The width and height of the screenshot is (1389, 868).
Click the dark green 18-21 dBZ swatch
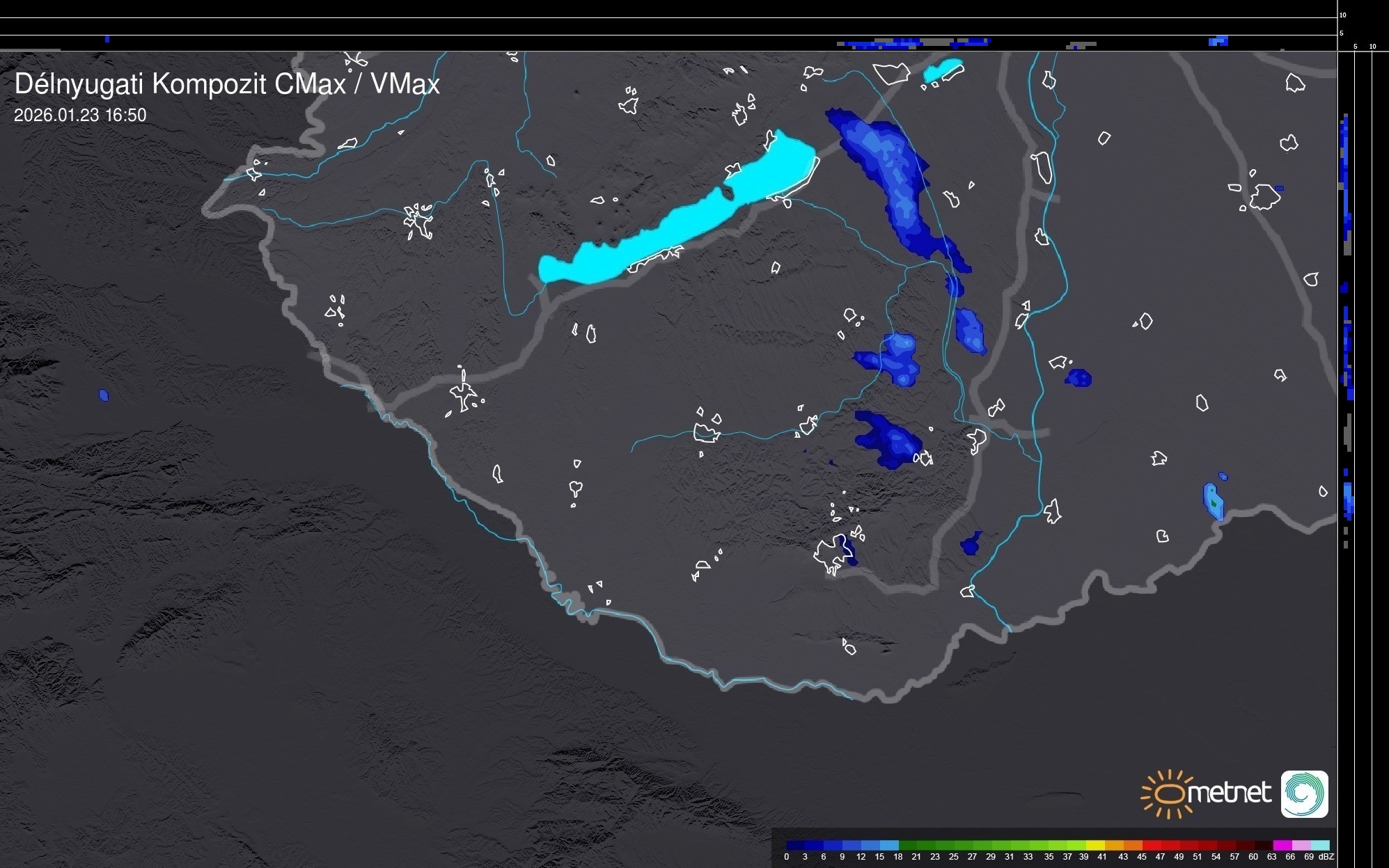907,845
